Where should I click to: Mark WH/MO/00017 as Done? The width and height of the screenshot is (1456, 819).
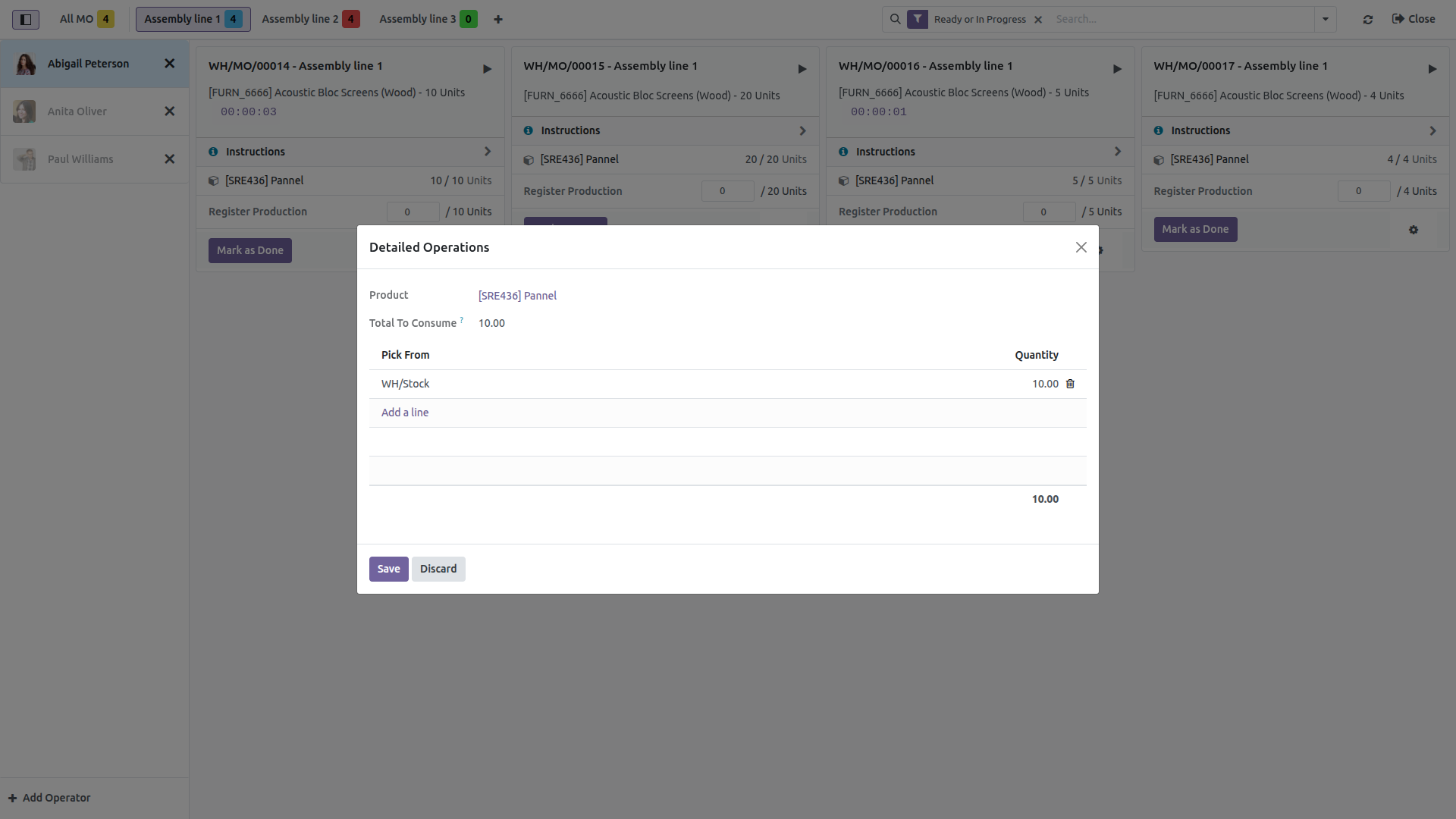pyautogui.click(x=1195, y=229)
